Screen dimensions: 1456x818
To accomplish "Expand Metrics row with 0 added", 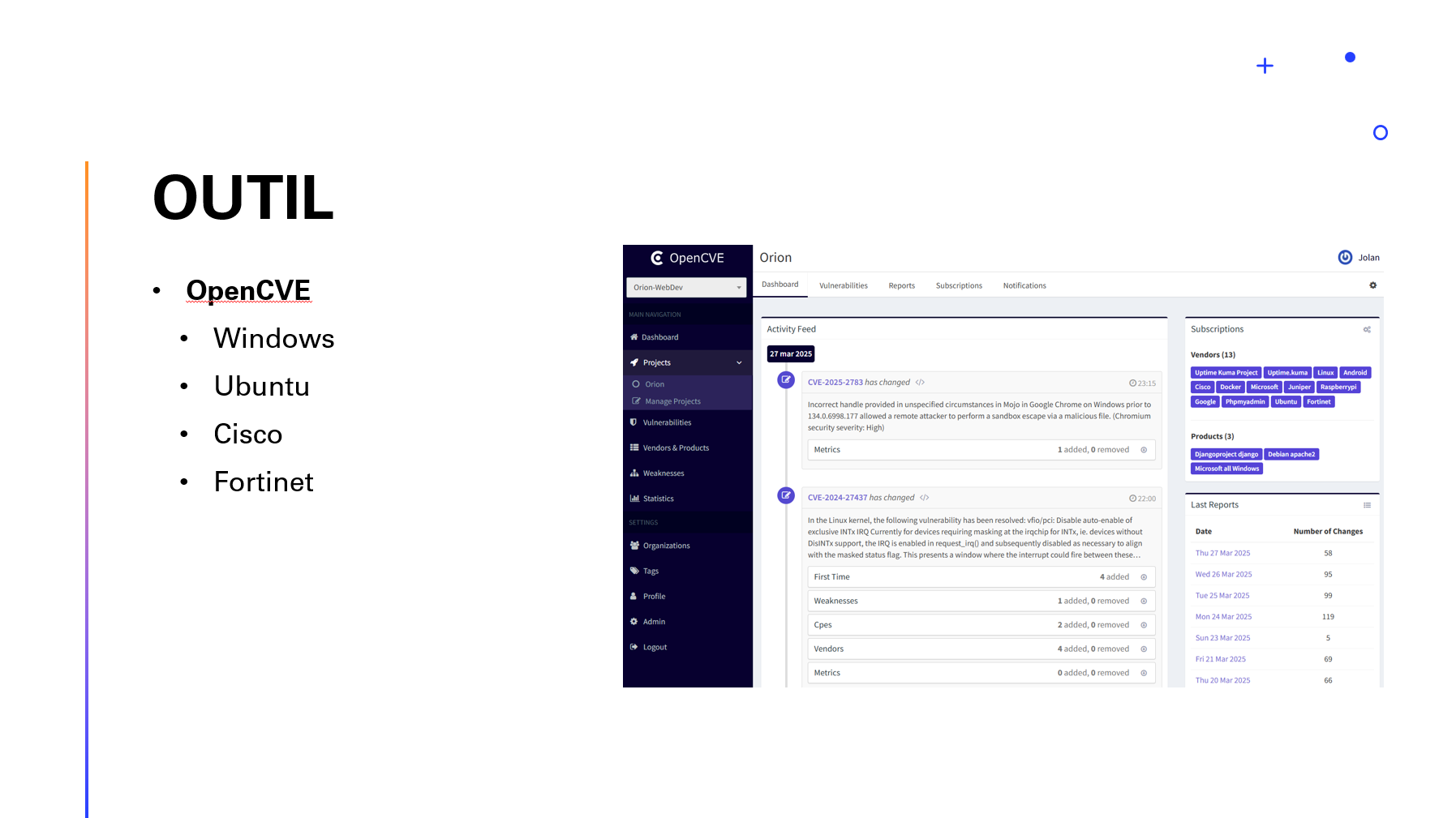I will point(981,673).
